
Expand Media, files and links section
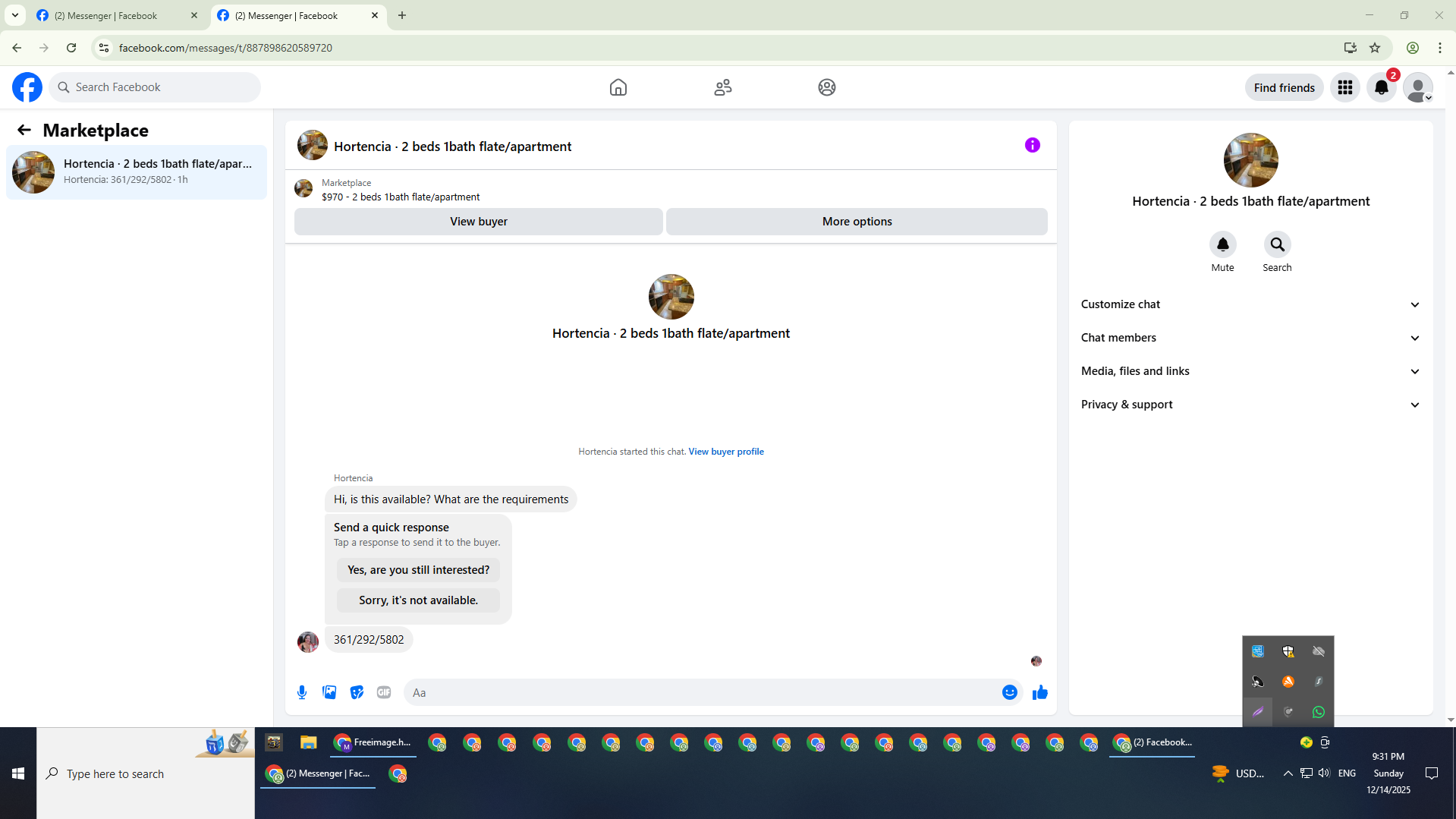(1250, 371)
